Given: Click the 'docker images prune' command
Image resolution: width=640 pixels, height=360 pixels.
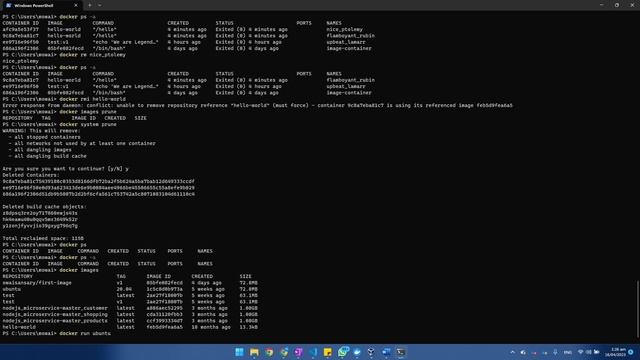Looking at the screenshot, I should (88, 112).
